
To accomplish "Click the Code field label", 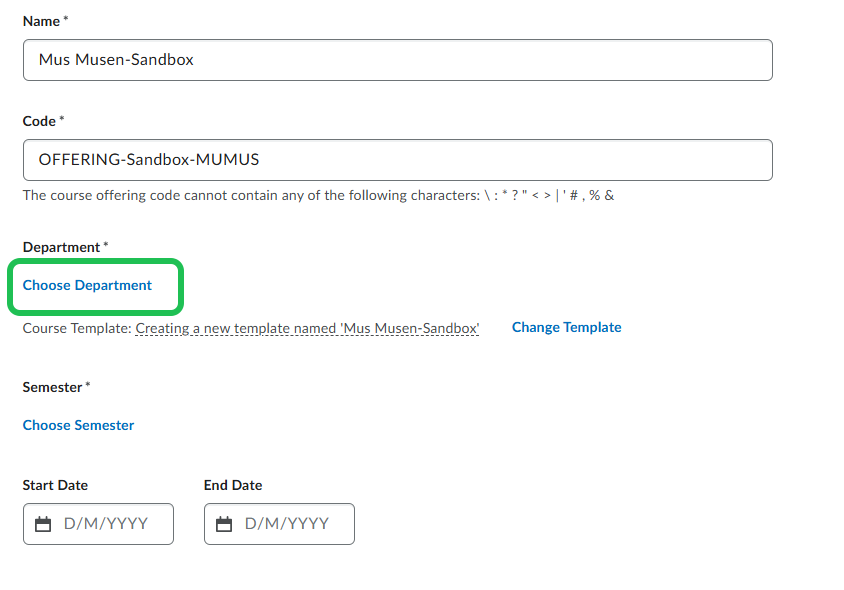I will [39, 121].
